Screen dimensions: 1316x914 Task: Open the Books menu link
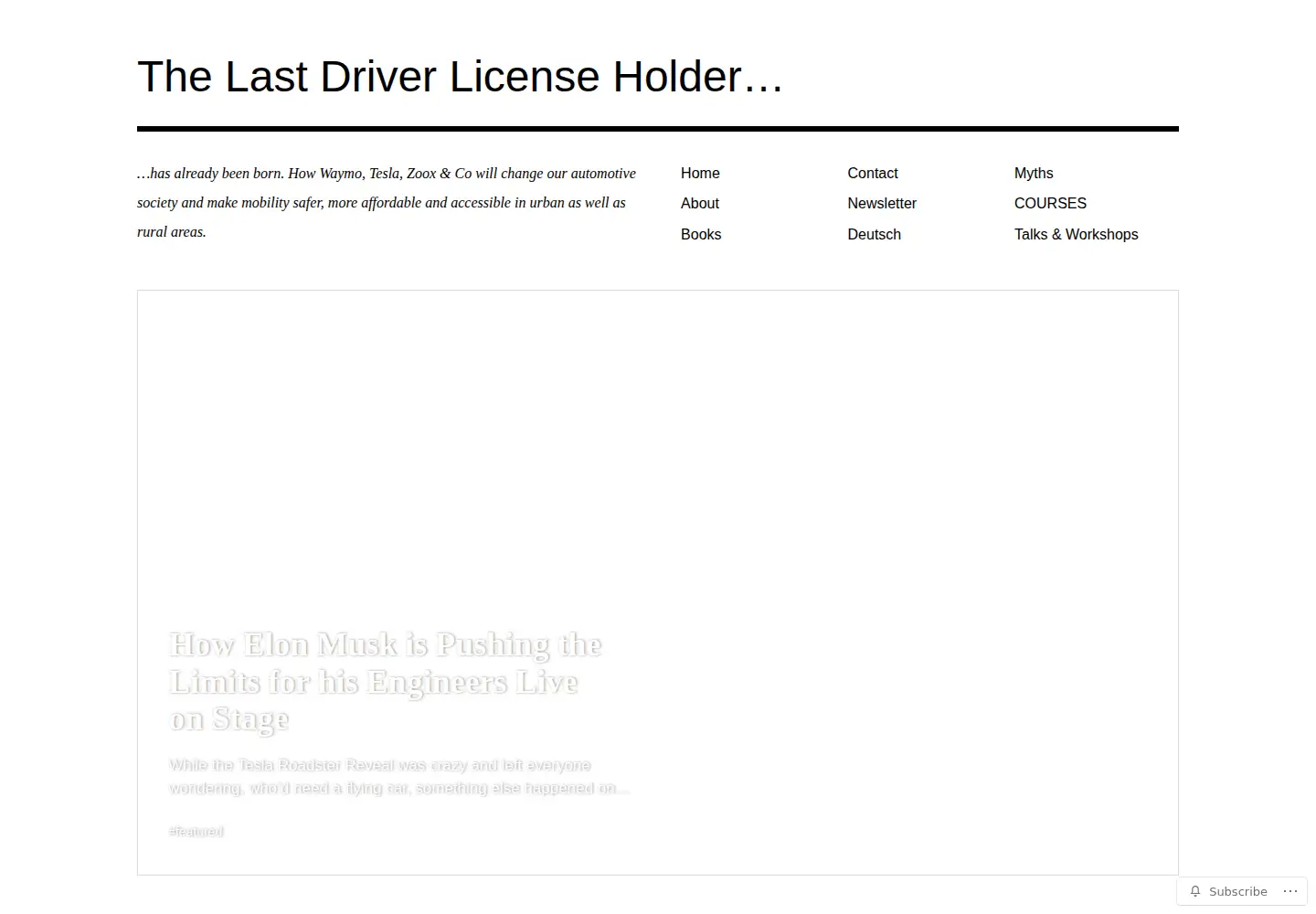click(x=701, y=234)
